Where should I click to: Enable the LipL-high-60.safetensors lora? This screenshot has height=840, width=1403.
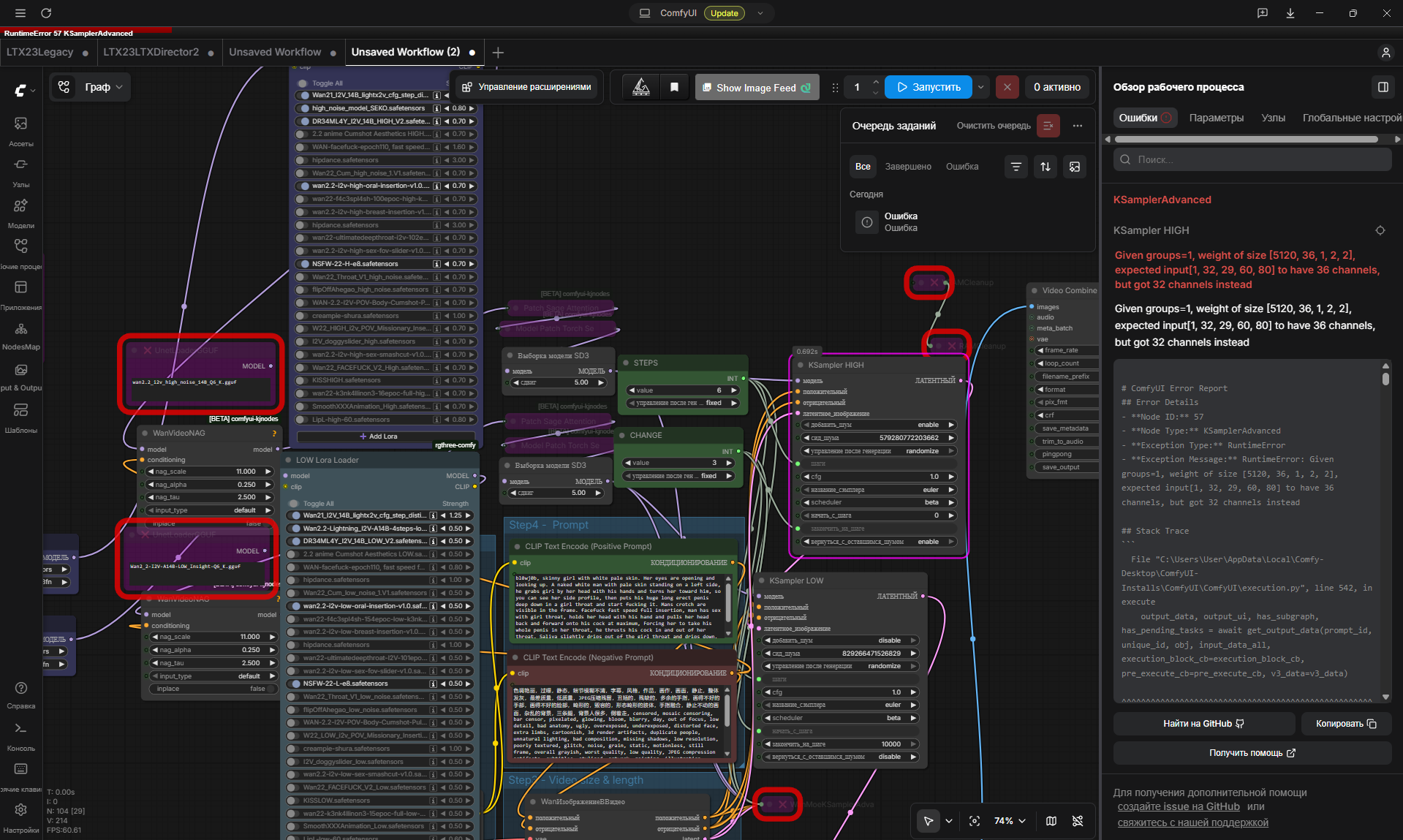tap(301, 420)
